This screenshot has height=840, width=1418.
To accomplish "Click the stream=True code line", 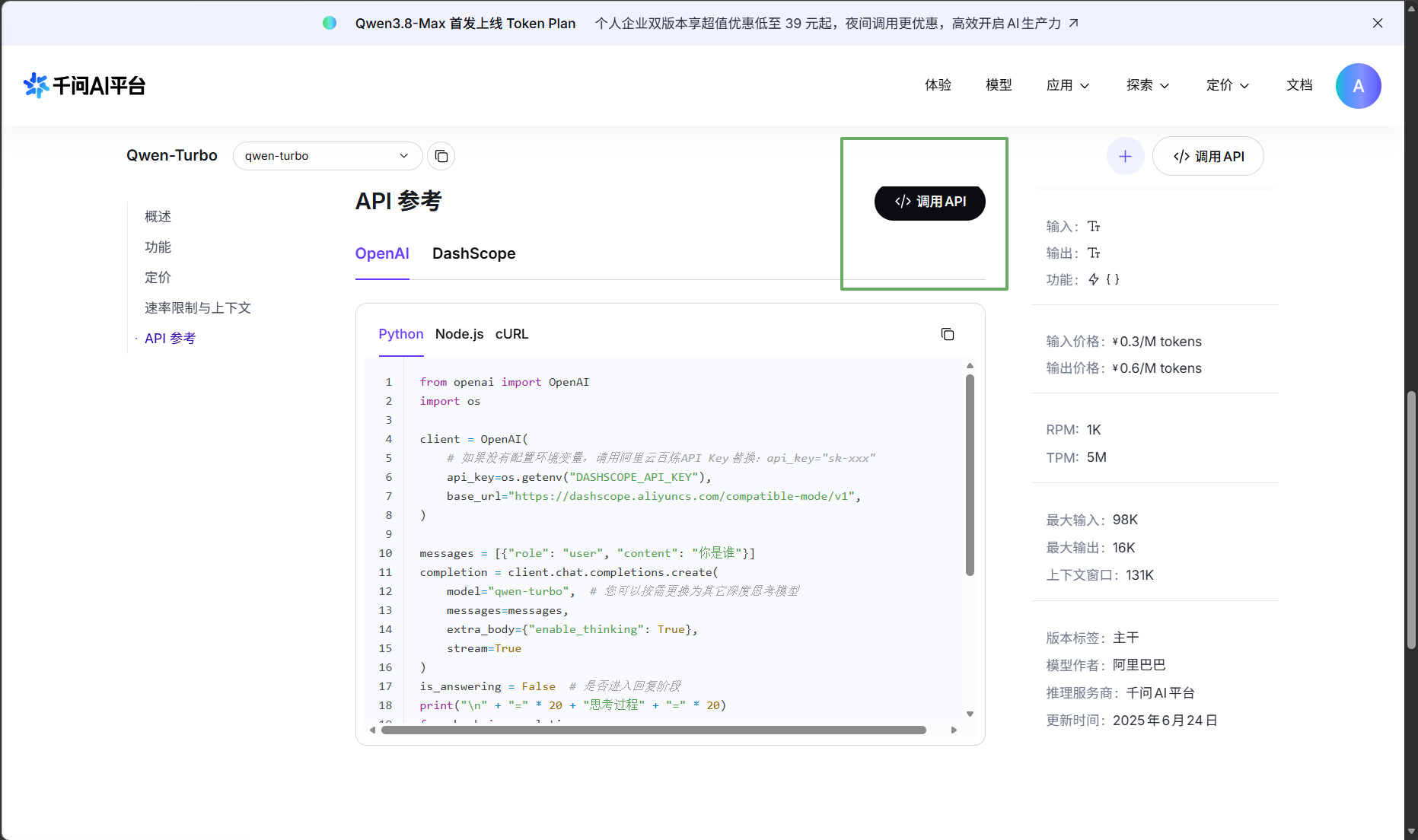I will click(x=484, y=648).
